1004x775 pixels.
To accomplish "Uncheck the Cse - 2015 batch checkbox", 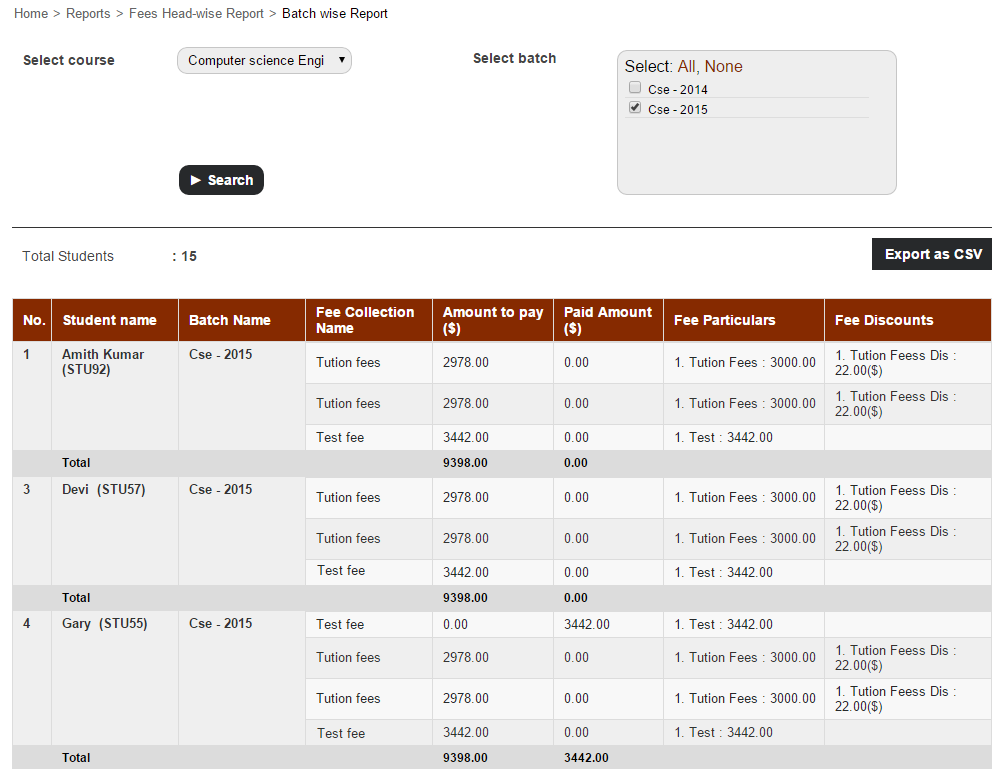I will click(635, 108).
